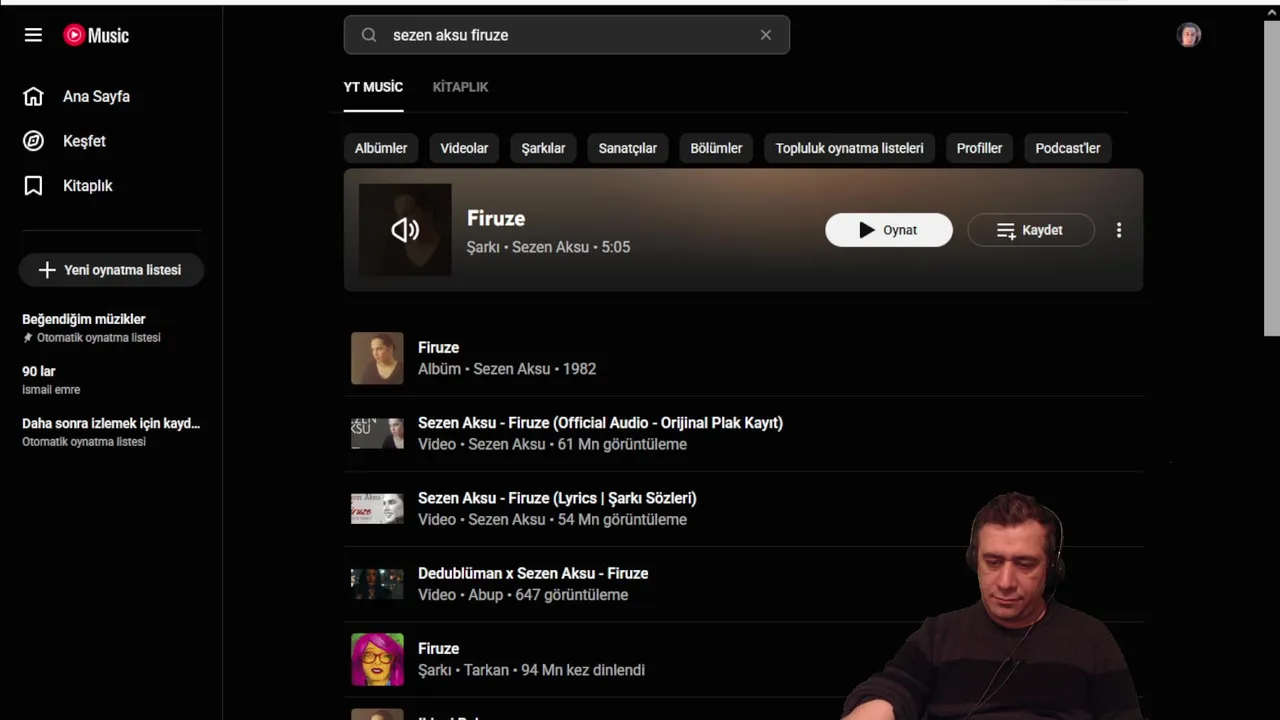Open Firuze Lyrics video thumbnail
Image resolution: width=1280 pixels, height=720 pixels.
click(377, 508)
